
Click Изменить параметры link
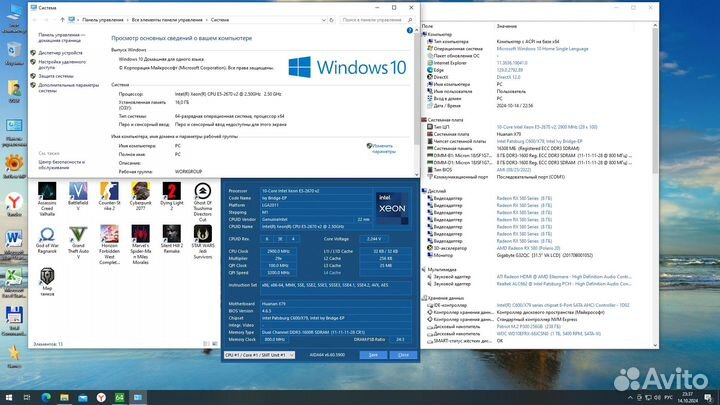click(384, 148)
